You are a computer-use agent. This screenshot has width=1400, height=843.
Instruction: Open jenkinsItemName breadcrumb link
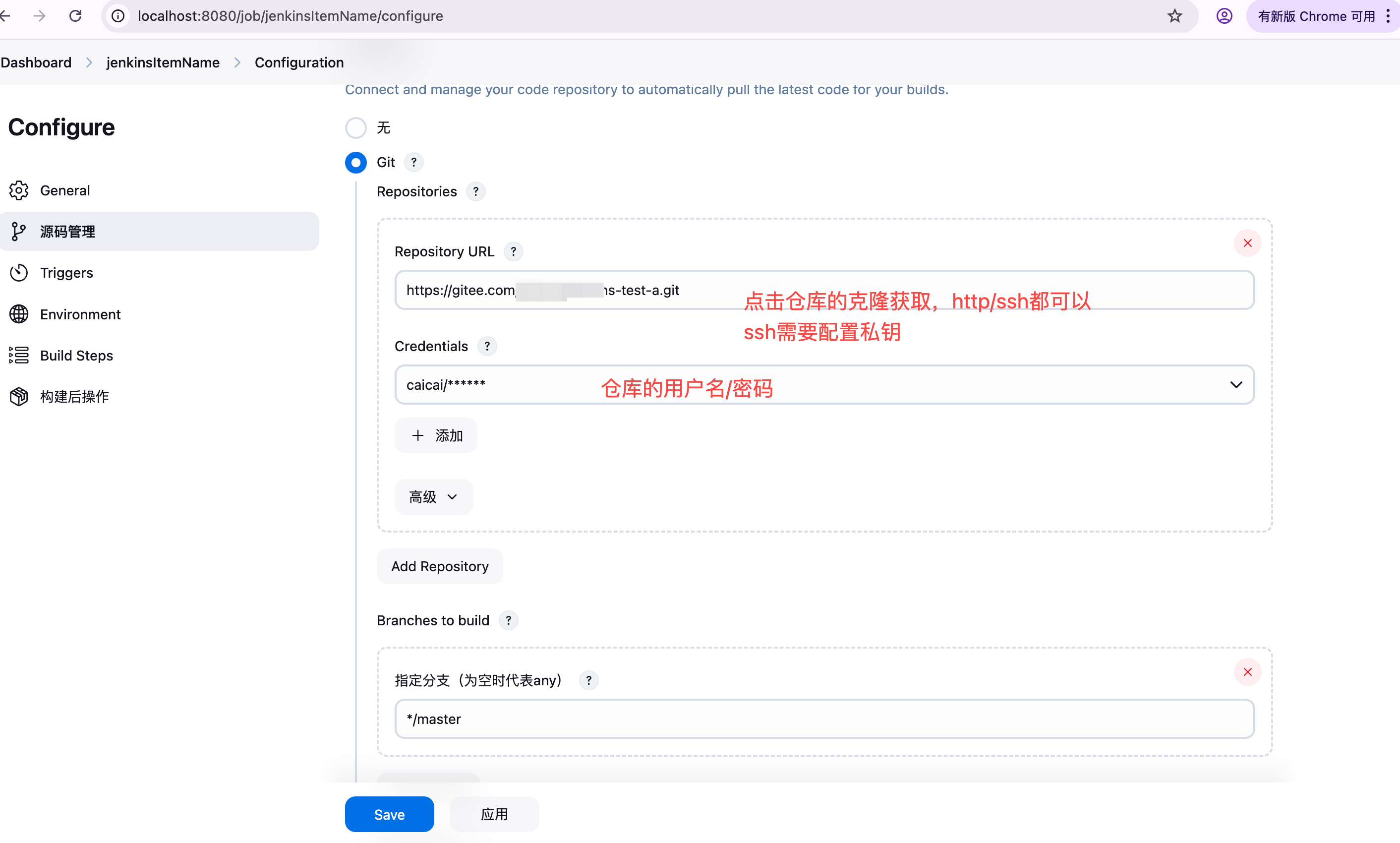coord(163,62)
